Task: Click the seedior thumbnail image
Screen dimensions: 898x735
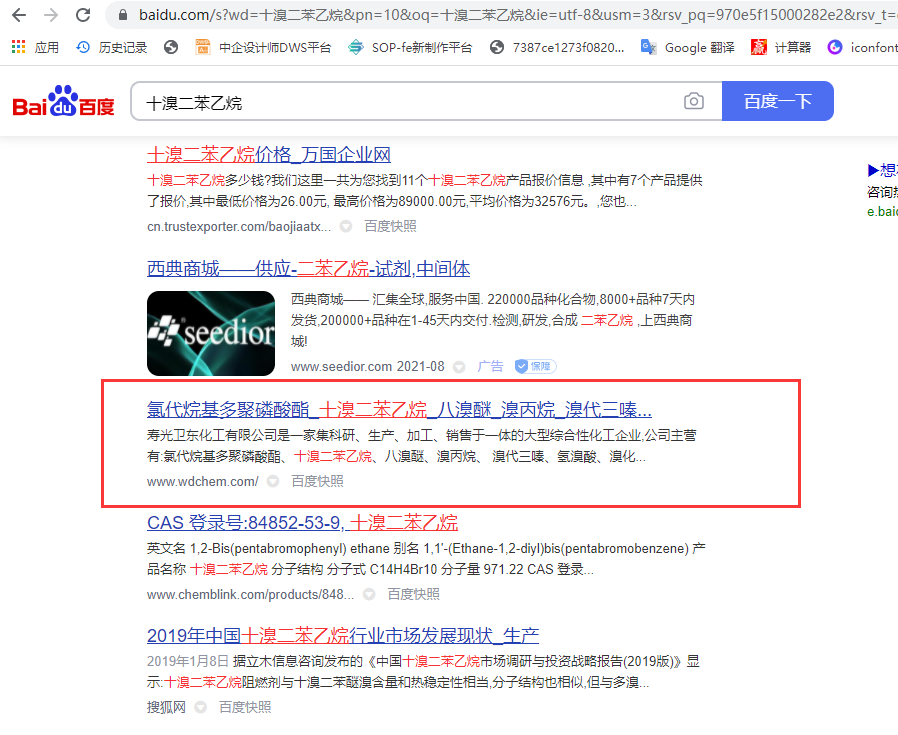Action: pyautogui.click(x=211, y=333)
